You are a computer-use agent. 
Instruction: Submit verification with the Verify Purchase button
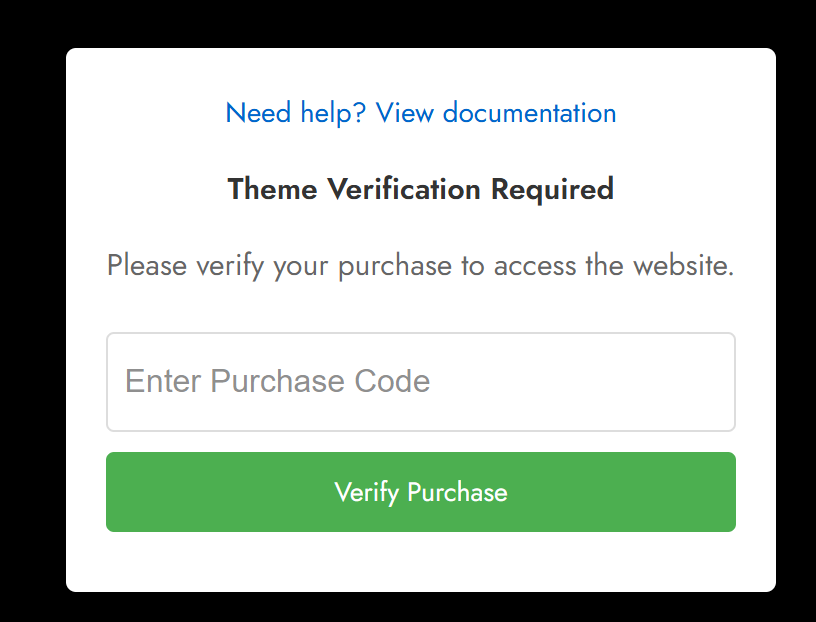coord(420,492)
